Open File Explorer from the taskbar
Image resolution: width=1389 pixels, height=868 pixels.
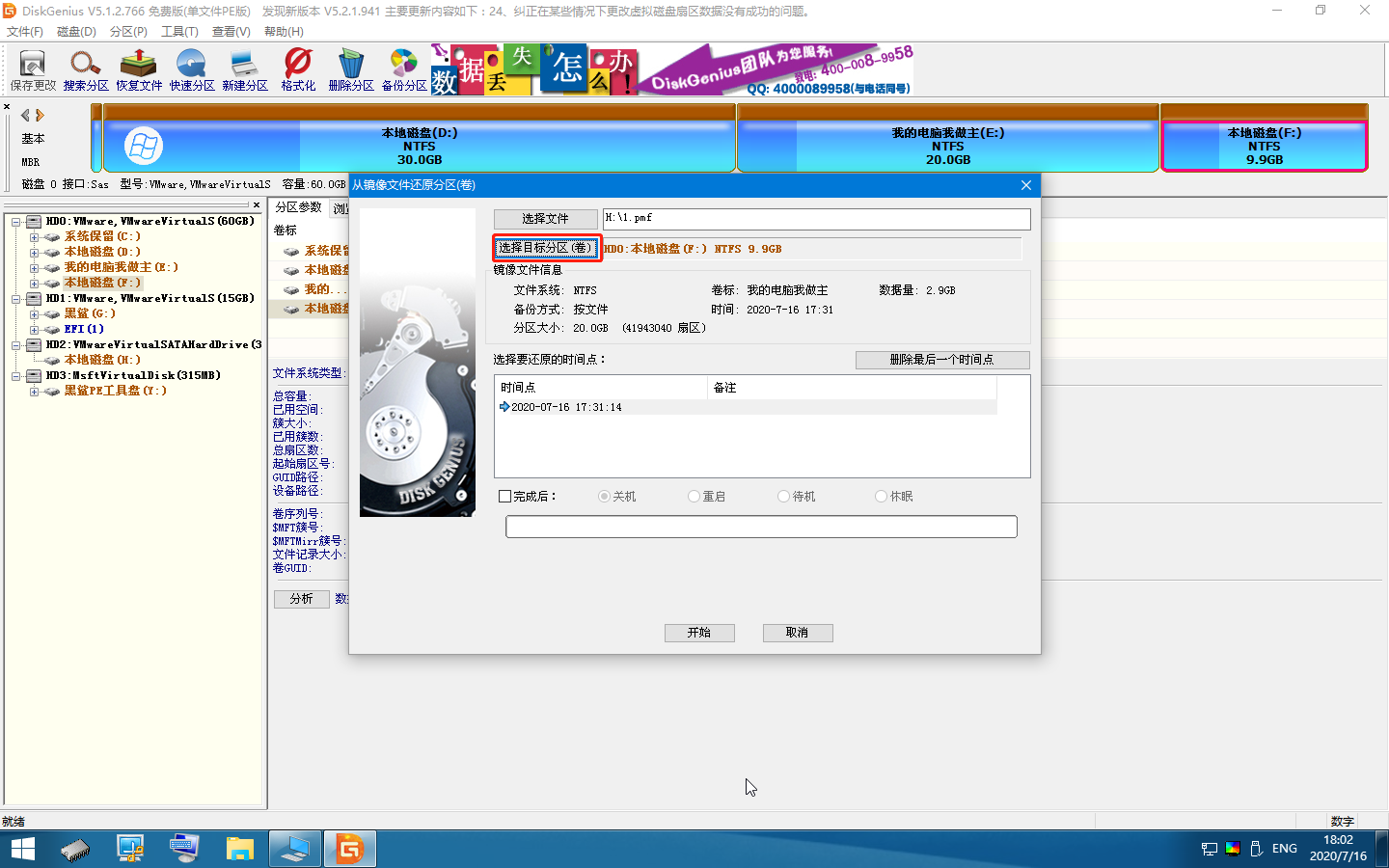239,849
